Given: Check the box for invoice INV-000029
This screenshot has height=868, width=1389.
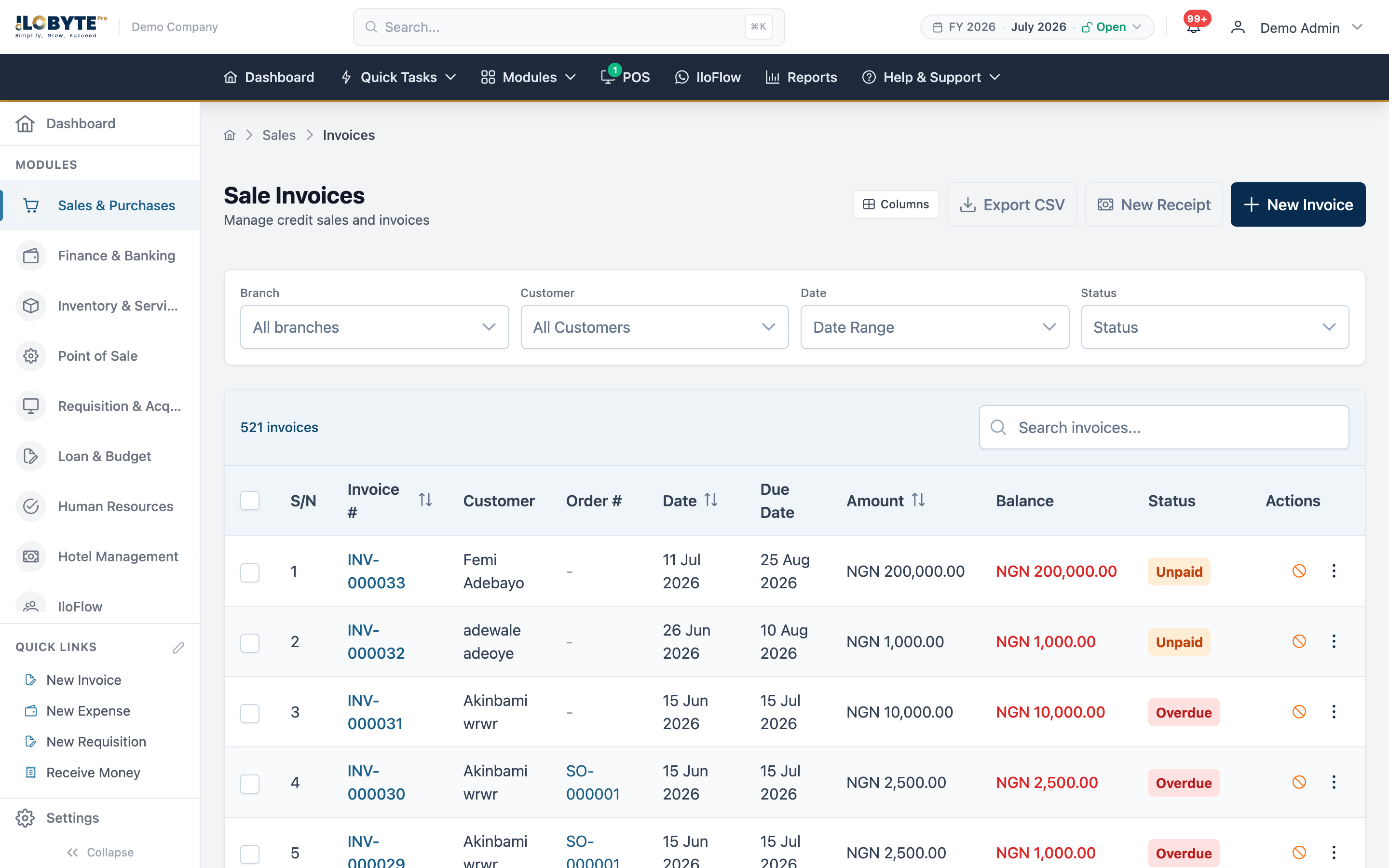Looking at the screenshot, I should (250, 854).
